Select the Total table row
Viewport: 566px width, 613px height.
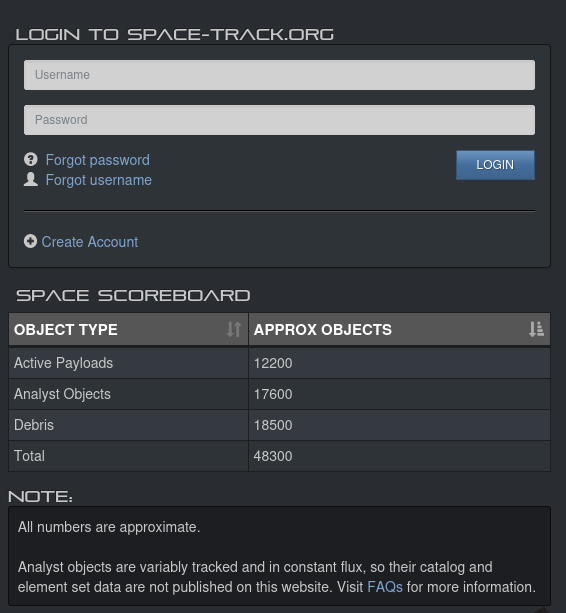279,456
